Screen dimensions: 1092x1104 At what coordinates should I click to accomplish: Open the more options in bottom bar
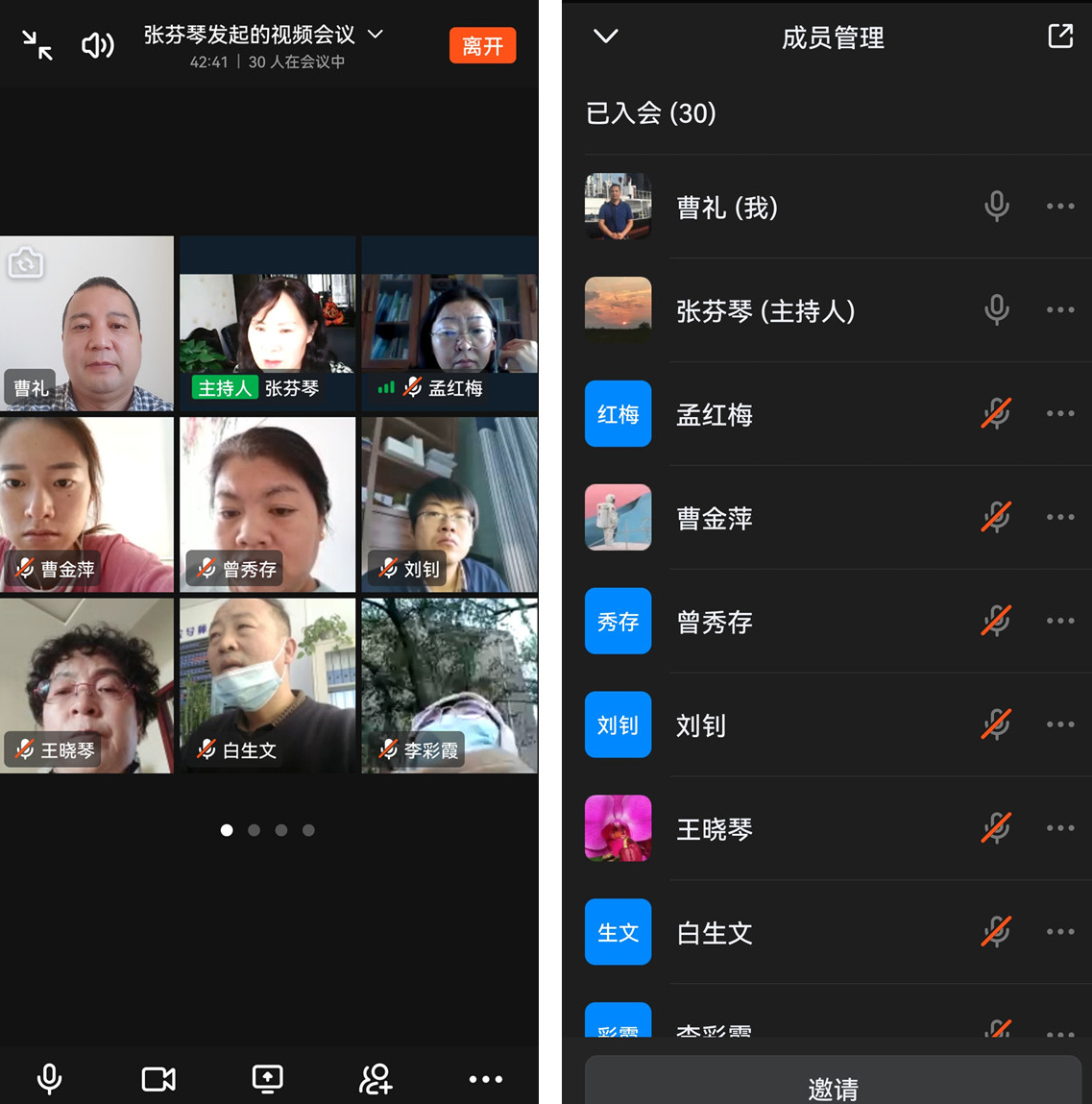coord(485,1079)
